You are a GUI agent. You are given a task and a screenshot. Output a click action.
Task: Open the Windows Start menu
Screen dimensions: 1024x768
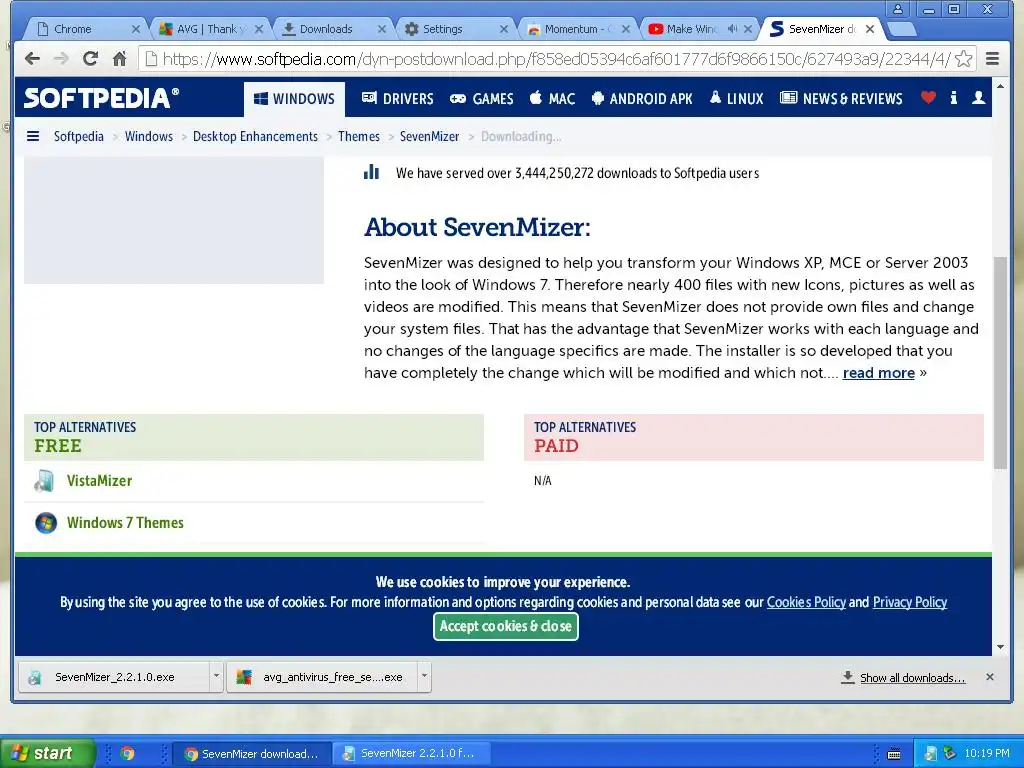(47, 753)
